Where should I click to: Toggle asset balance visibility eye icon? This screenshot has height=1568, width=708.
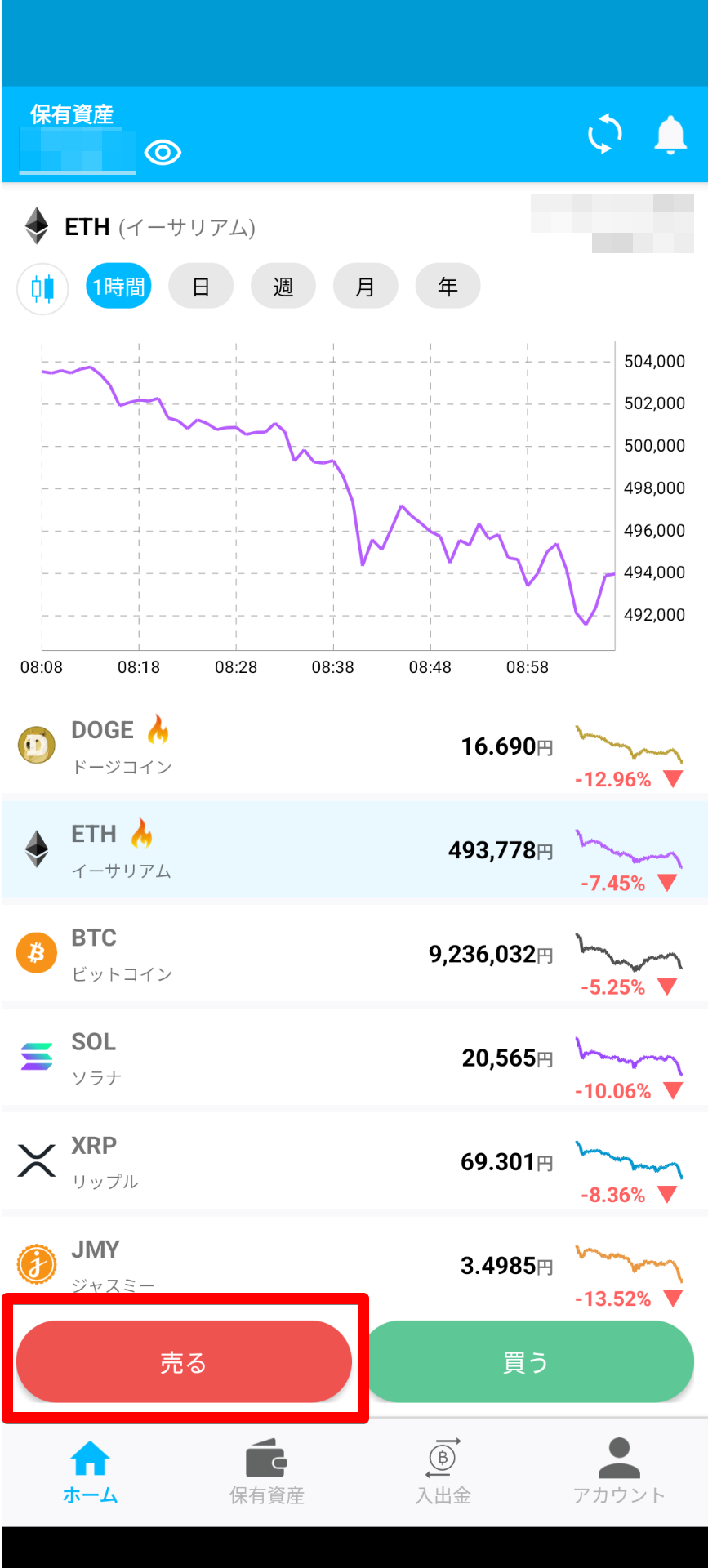[x=163, y=153]
